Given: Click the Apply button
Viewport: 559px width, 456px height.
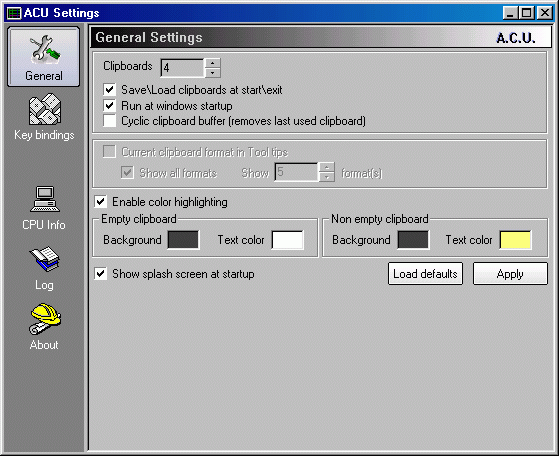Looking at the screenshot, I should coord(510,274).
